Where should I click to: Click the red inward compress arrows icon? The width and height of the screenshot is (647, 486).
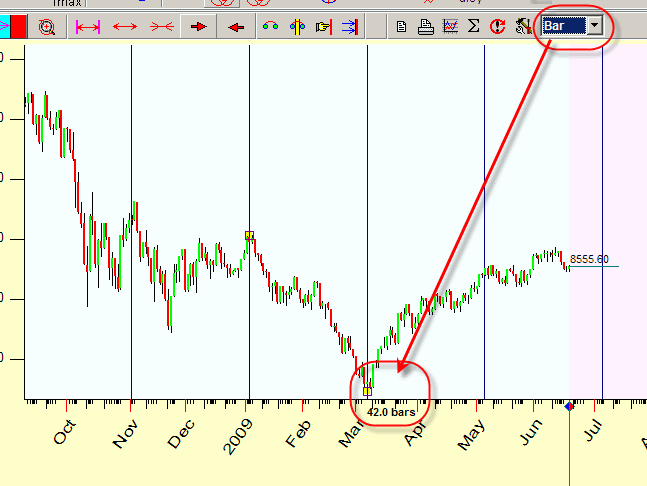[161, 27]
